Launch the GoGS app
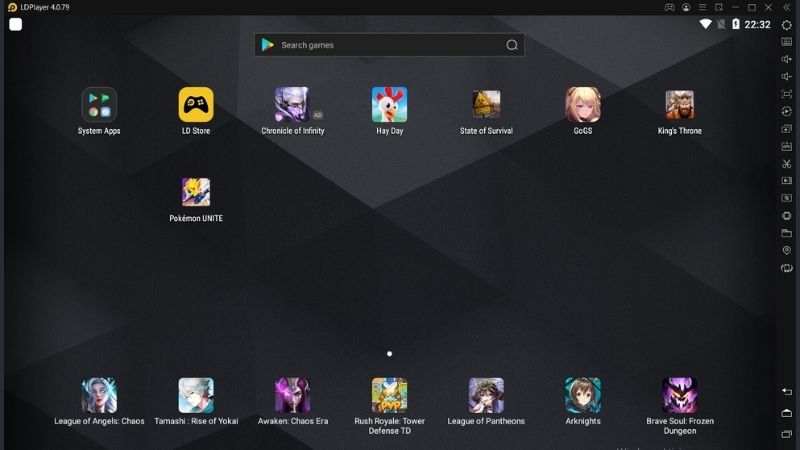800x450 pixels. pyautogui.click(x=583, y=105)
